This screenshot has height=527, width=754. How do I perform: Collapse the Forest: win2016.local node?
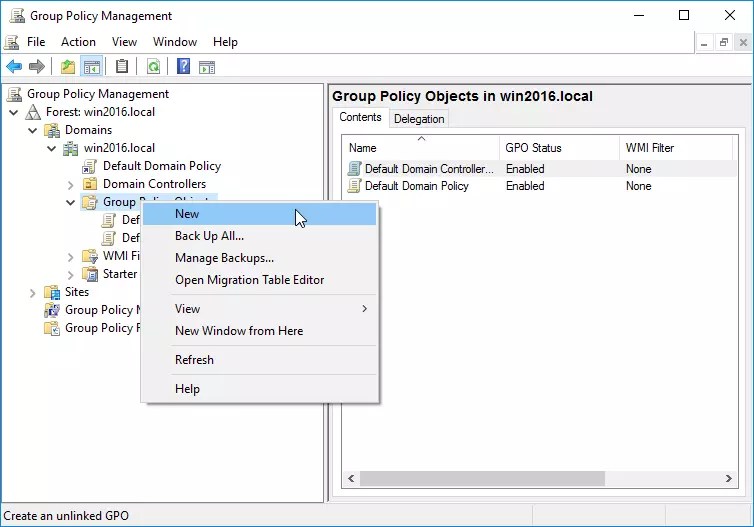point(14,113)
